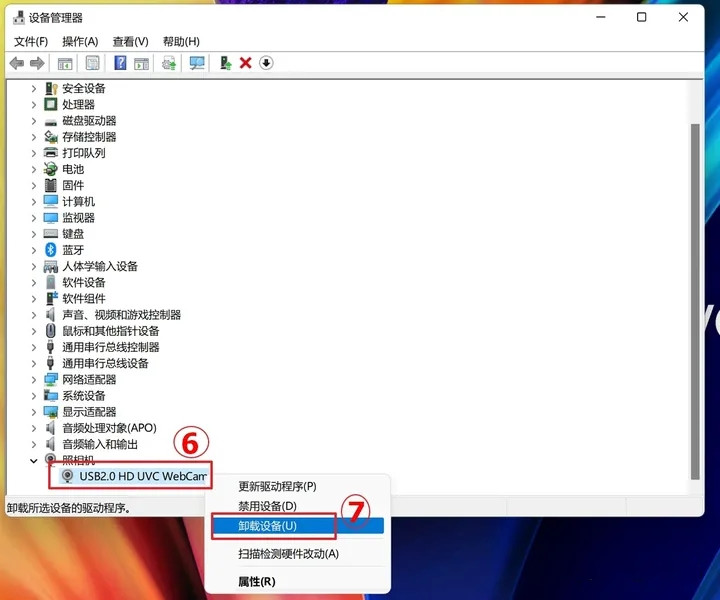Click the back arrow toolbar icon
This screenshot has height=600, width=720.
coord(16,63)
